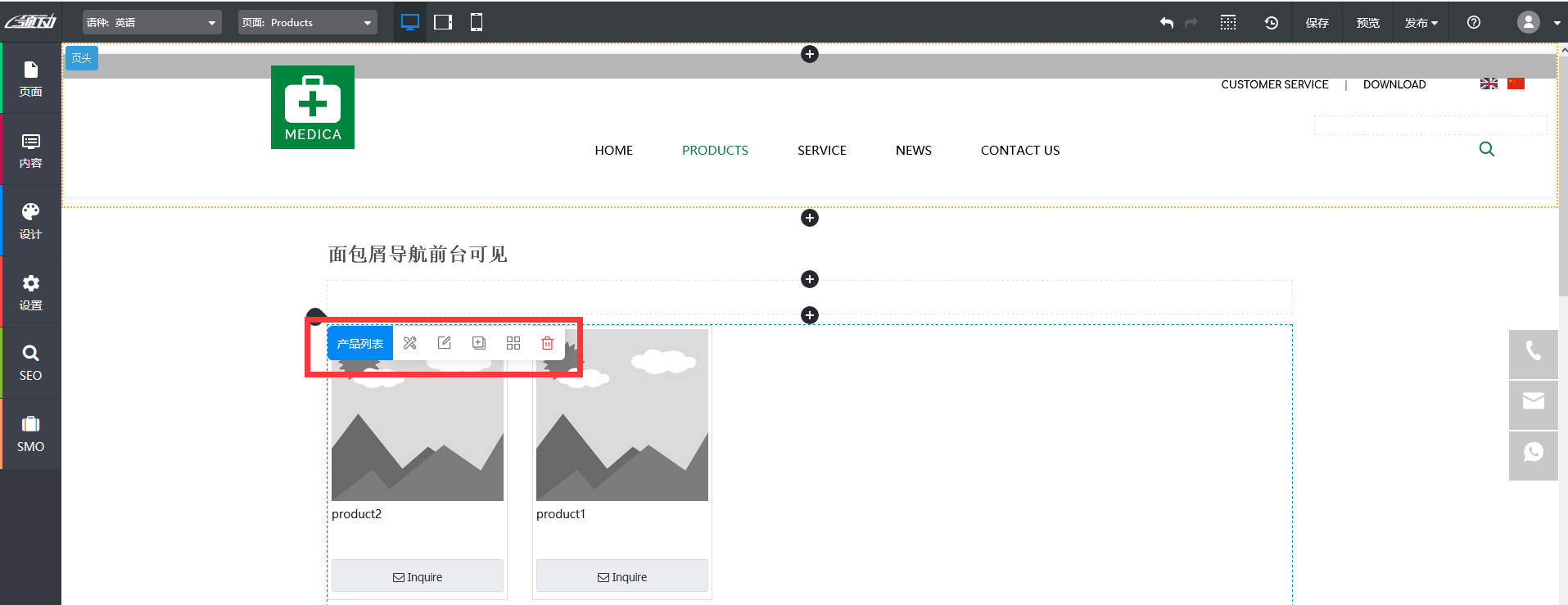Viewport: 1568px width, 605px height.
Task: Switch to mobile phone preview mode
Action: pyautogui.click(x=477, y=22)
